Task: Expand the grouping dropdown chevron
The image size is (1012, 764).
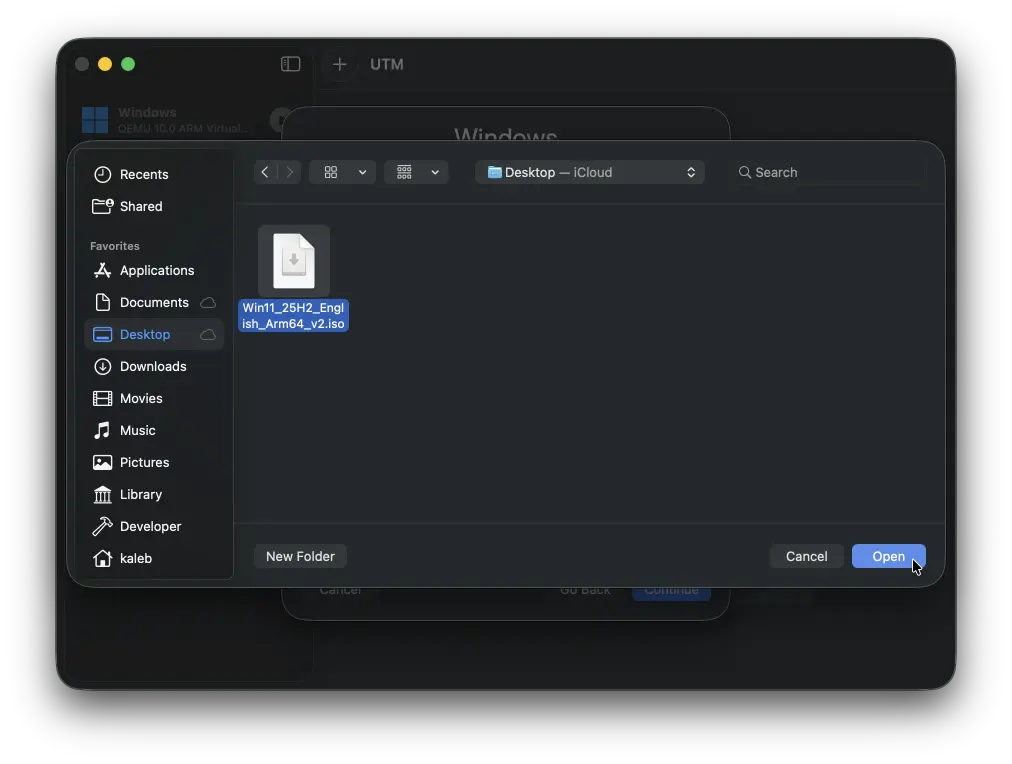Action: pos(435,172)
